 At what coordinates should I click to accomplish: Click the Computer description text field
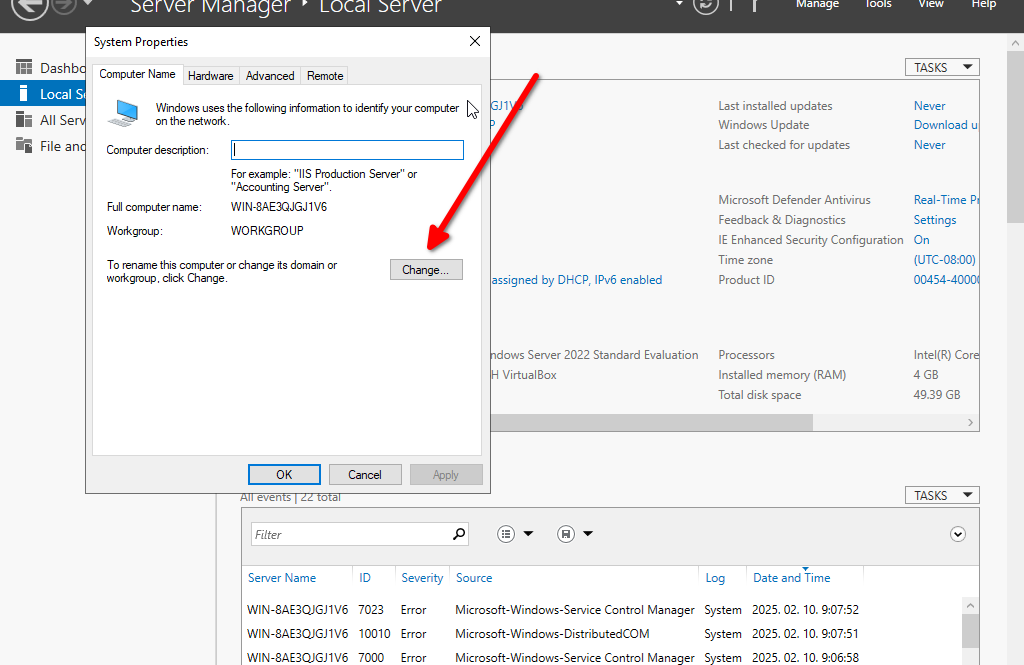[x=348, y=150]
